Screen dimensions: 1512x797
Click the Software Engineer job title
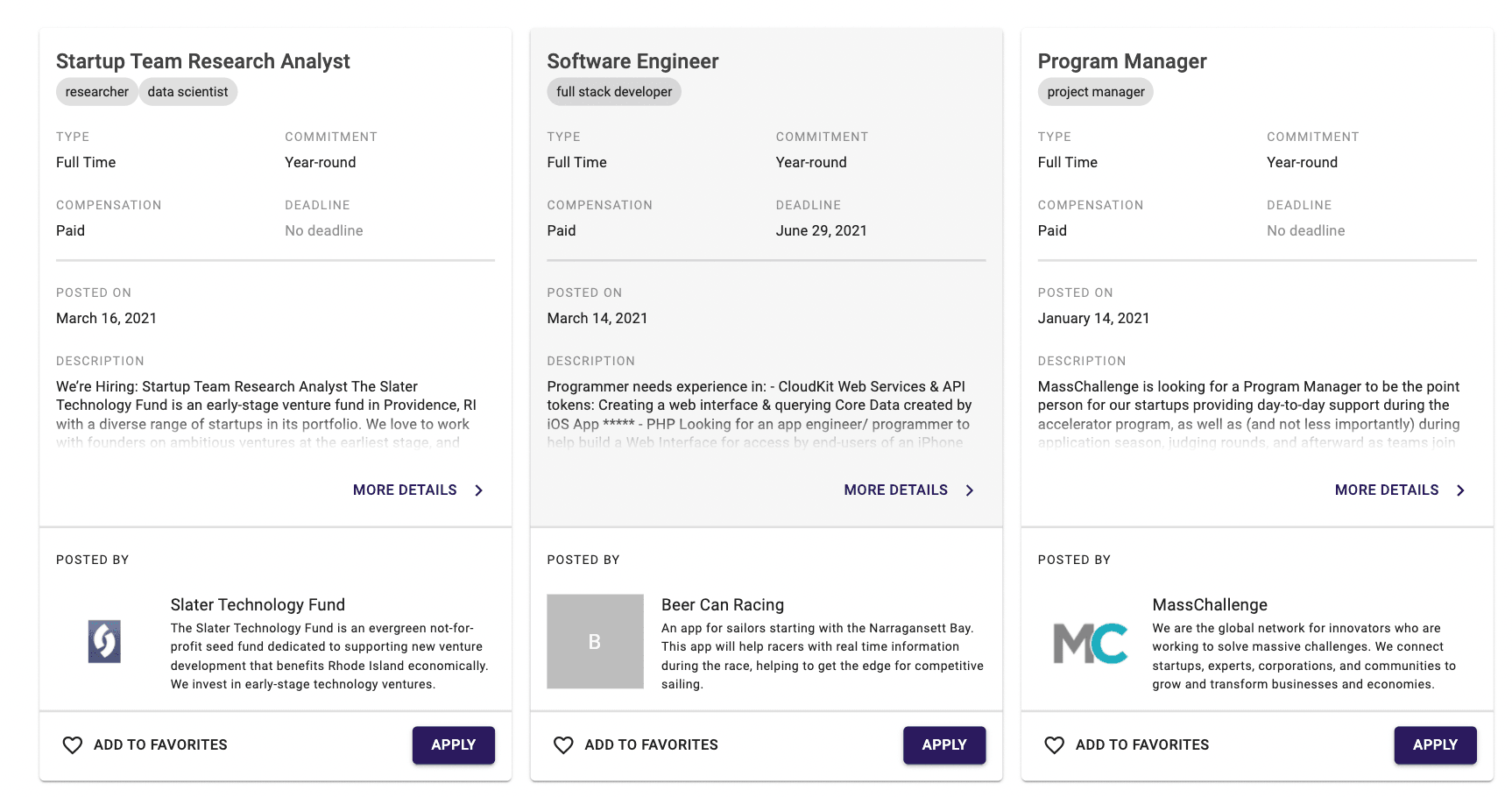632,61
